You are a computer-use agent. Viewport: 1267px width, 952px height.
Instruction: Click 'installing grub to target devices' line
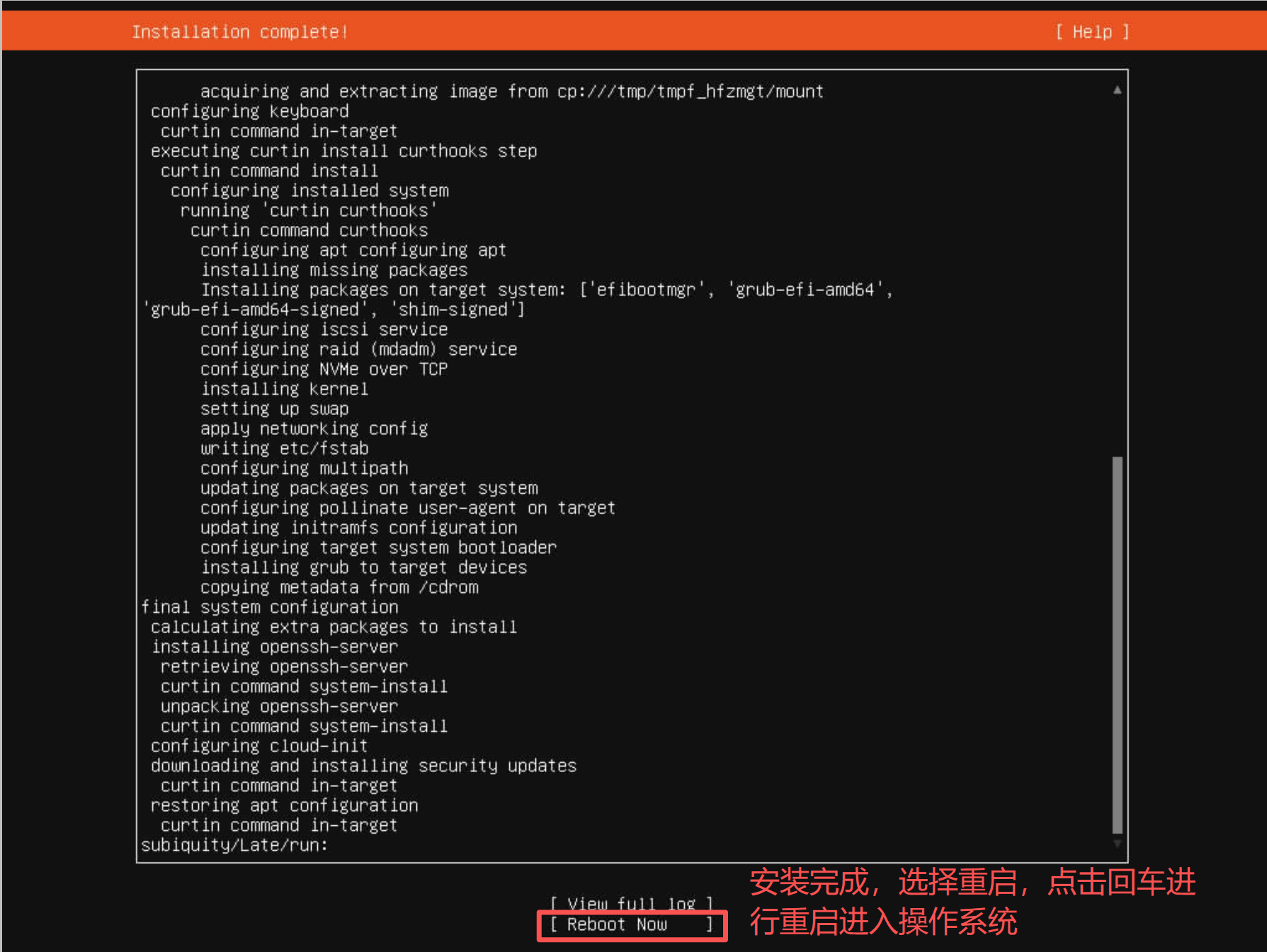click(x=363, y=567)
